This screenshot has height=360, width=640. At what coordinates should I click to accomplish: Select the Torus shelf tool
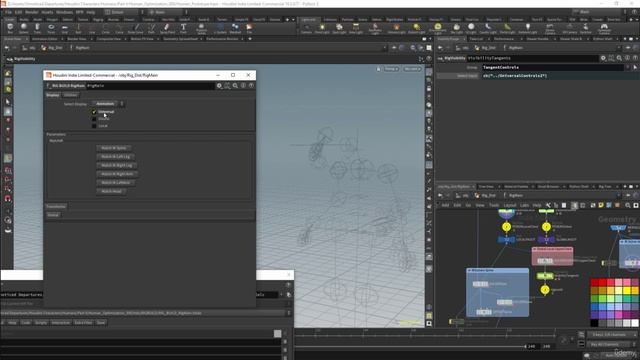51,28
